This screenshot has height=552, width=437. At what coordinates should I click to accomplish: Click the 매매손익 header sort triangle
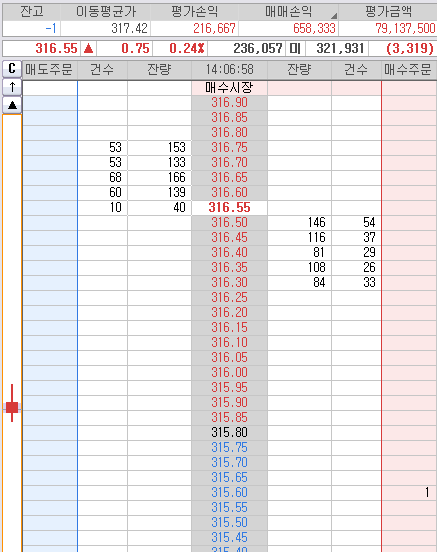click(x=334, y=16)
